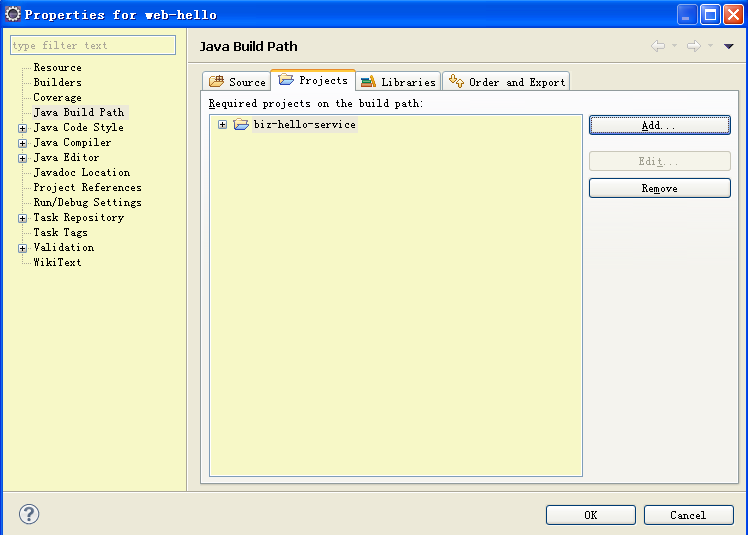Select Project References in the tree
Image resolution: width=748 pixels, height=535 pixels.
point(87,188)
